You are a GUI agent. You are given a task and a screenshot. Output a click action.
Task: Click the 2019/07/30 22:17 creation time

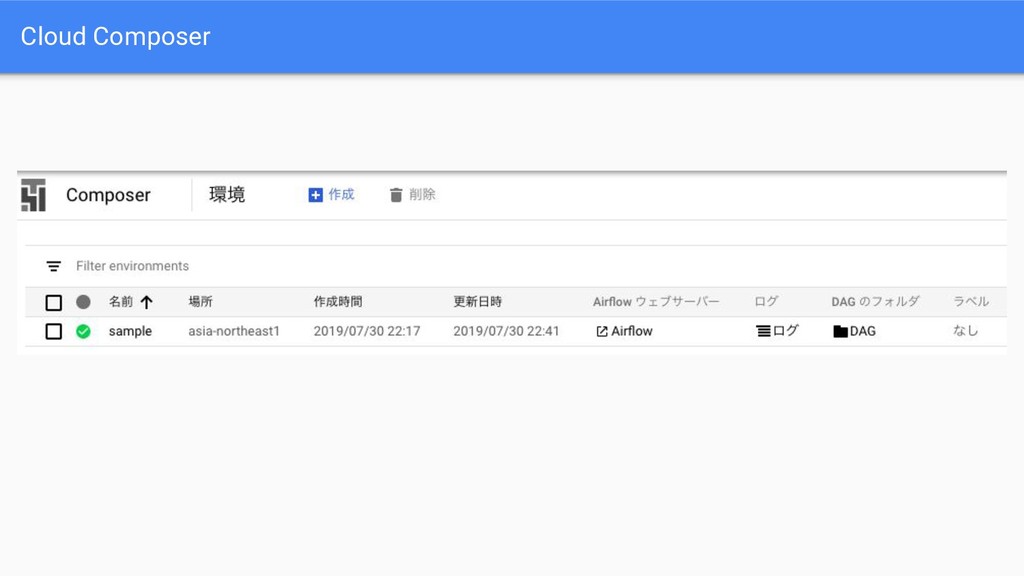[x=367, y=331]
